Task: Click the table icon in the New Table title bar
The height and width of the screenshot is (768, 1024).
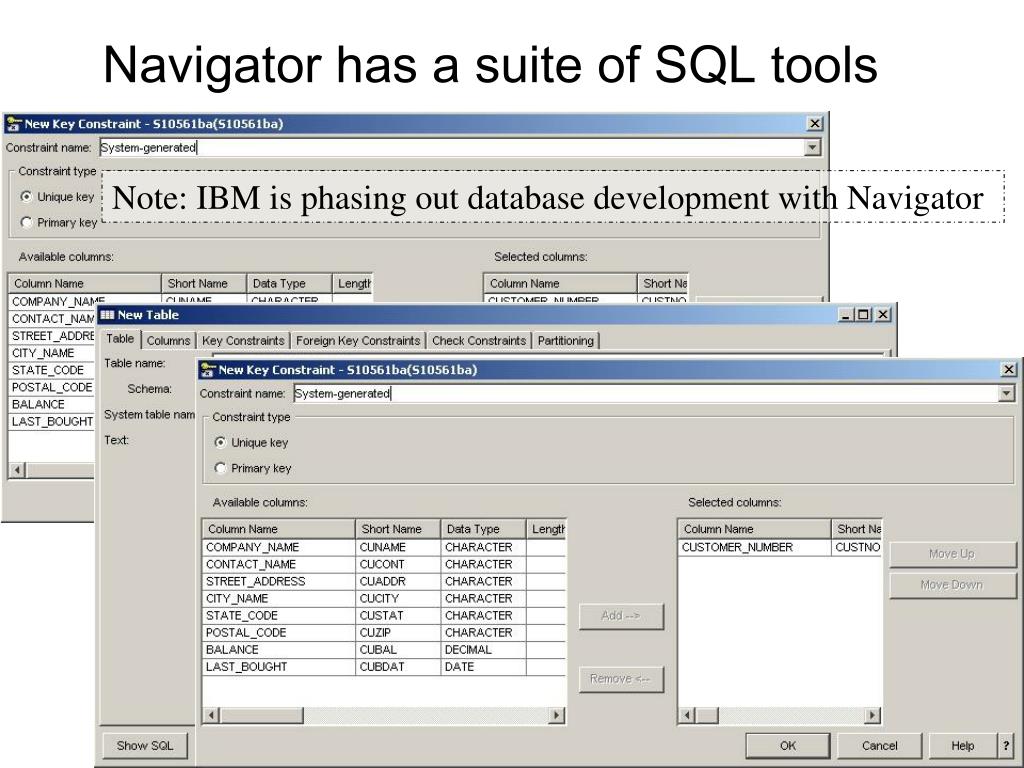Action: 107,315
